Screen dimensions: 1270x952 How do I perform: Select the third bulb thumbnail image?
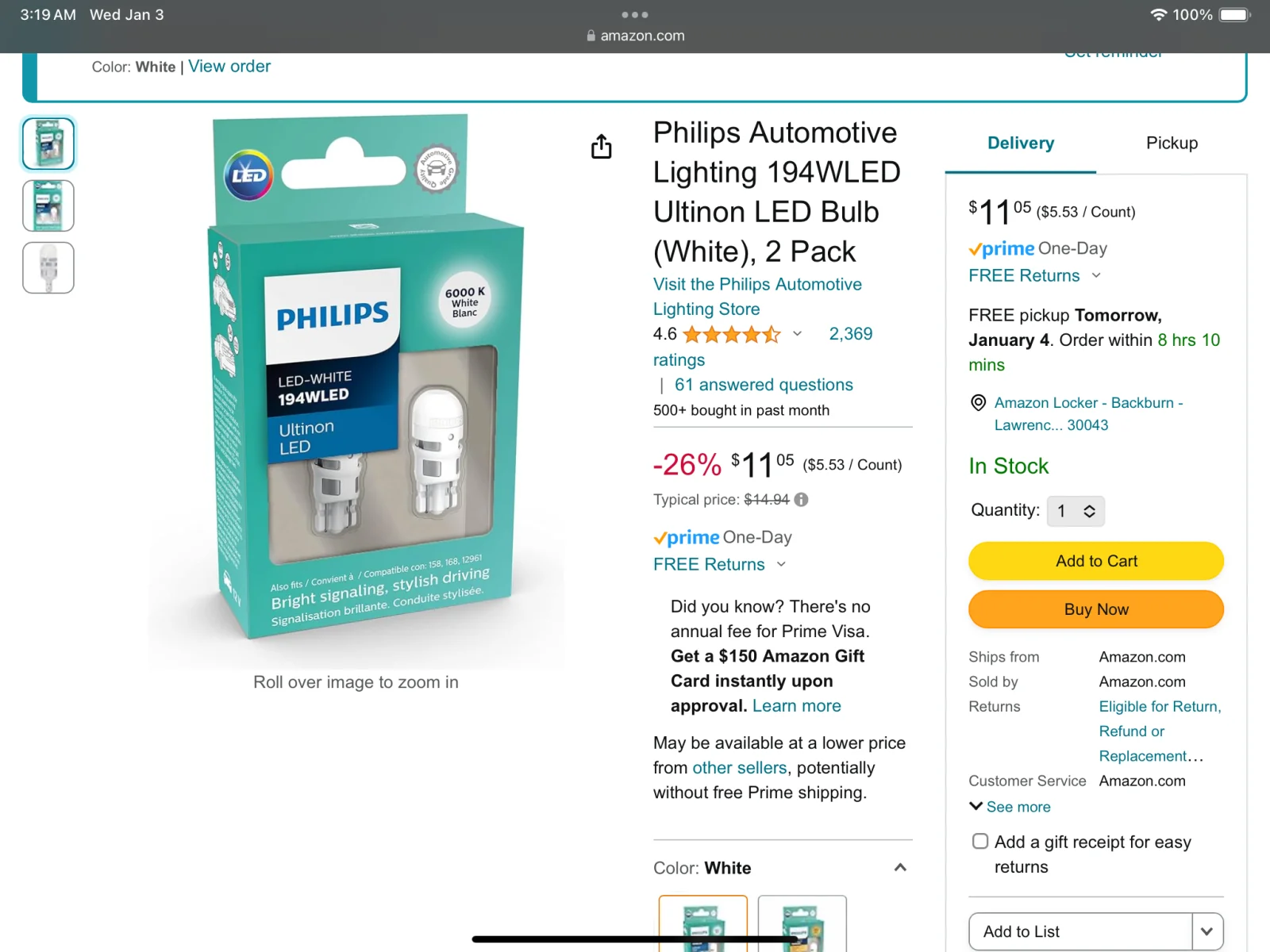(48, 268)
